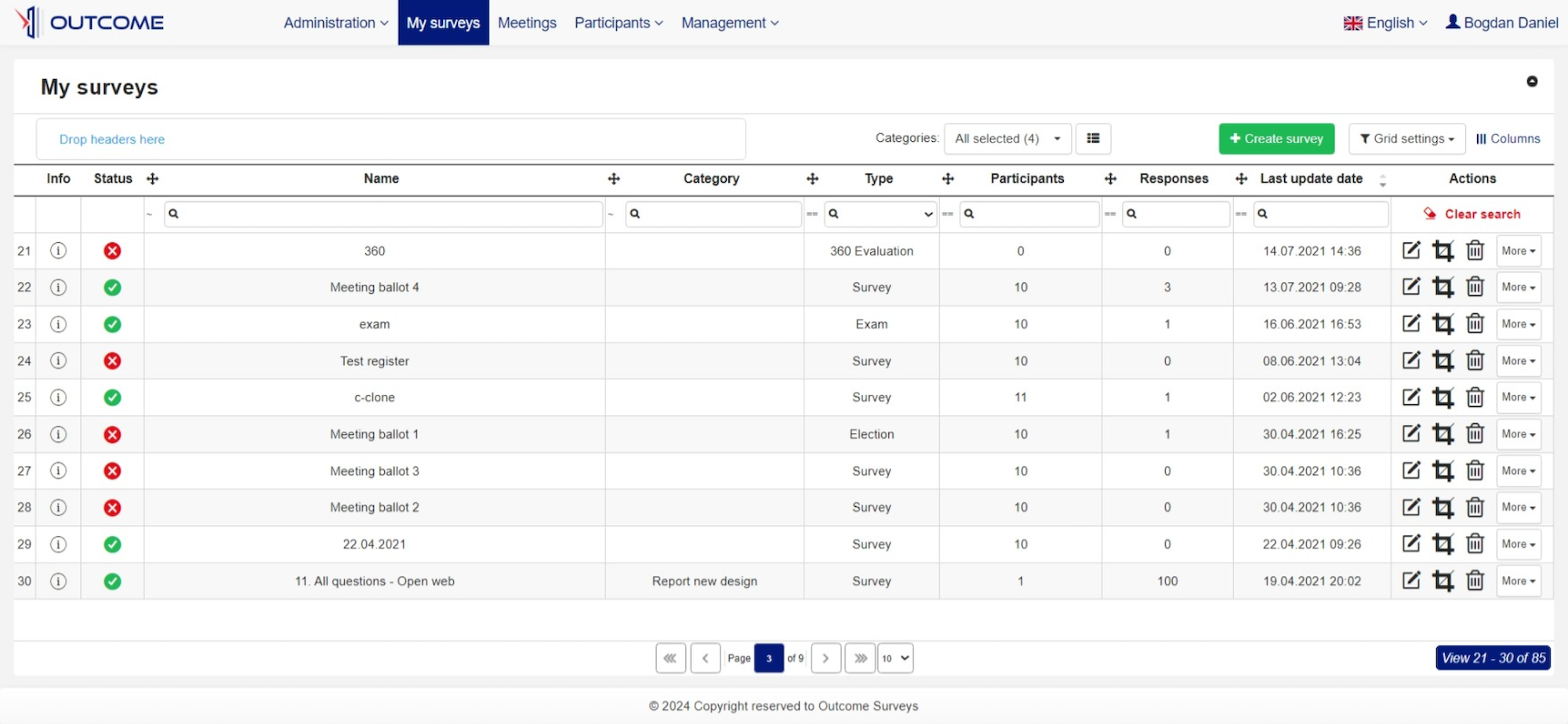Focus the Category filter field
The image size is (1568, 724).
[713, 214]
